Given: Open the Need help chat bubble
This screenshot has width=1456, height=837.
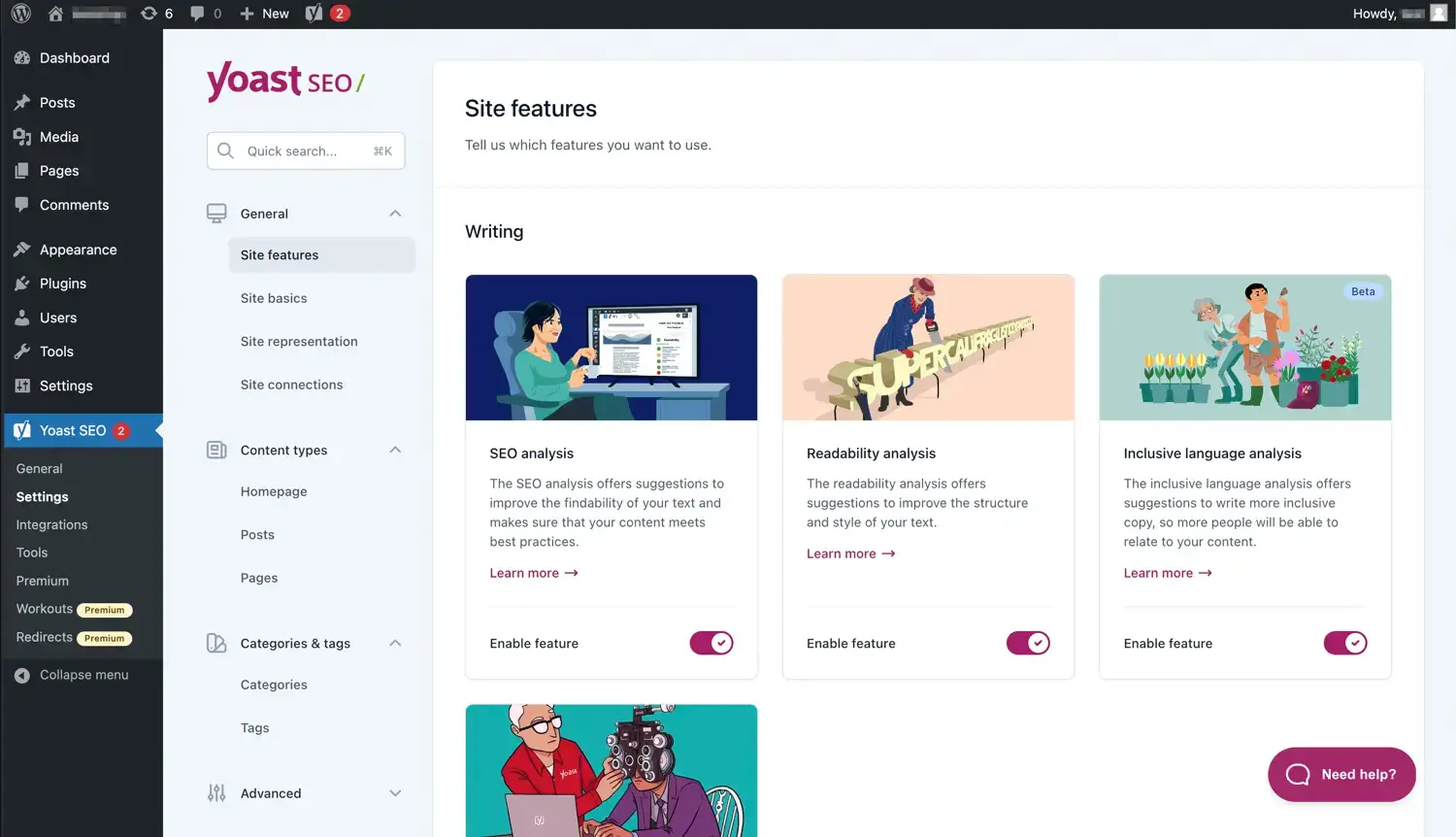Looking at the screenshot, I should point(1341,774).
